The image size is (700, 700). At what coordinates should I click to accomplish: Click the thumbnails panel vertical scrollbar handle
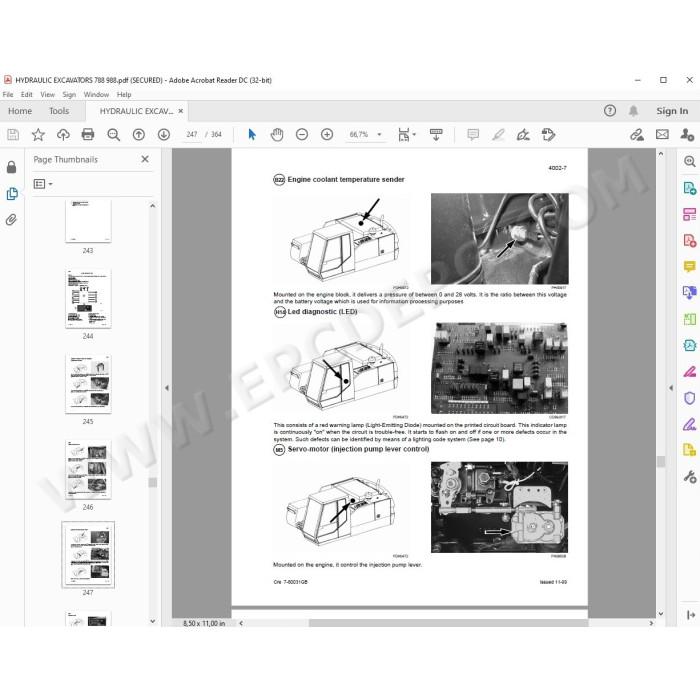153,482
